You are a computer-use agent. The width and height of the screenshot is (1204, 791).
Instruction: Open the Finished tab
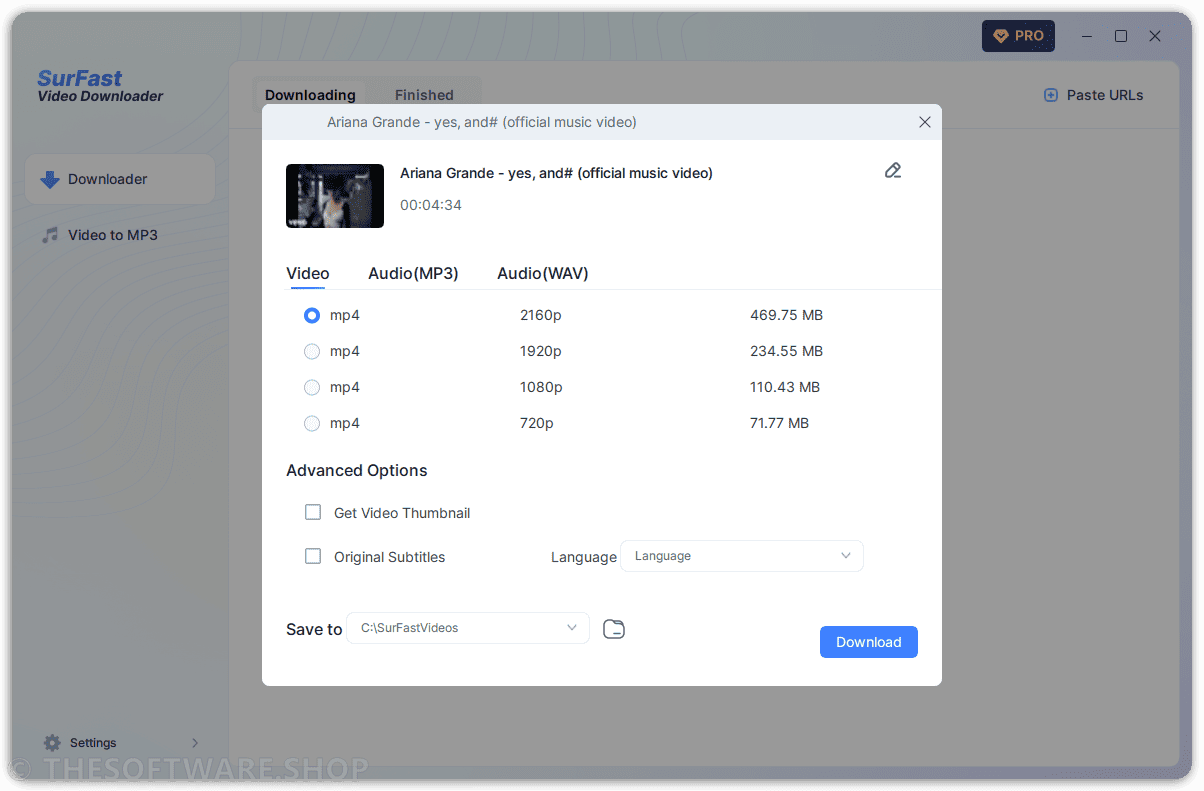pyautogui.click(x=424, y=95)
